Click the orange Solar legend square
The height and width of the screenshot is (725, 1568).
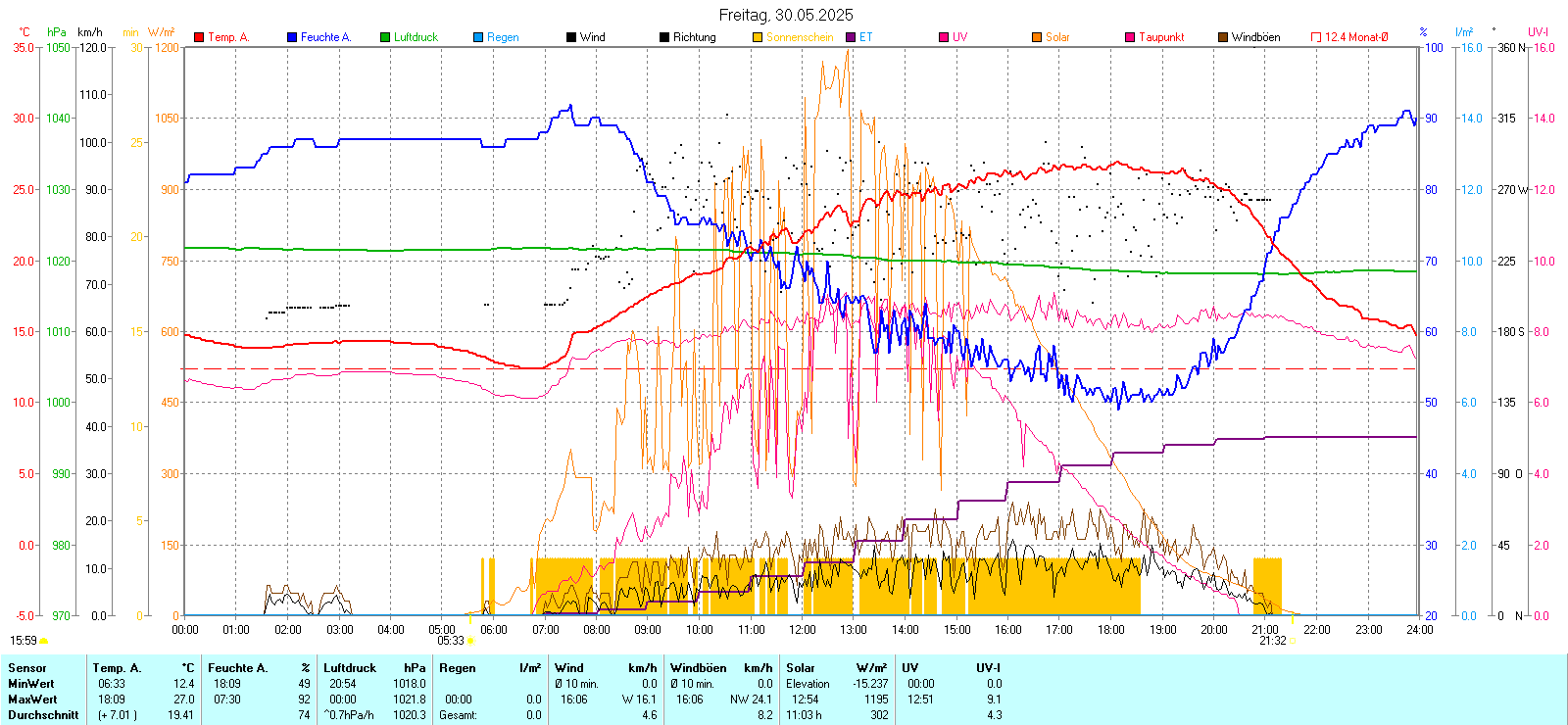click(1037, 37)
